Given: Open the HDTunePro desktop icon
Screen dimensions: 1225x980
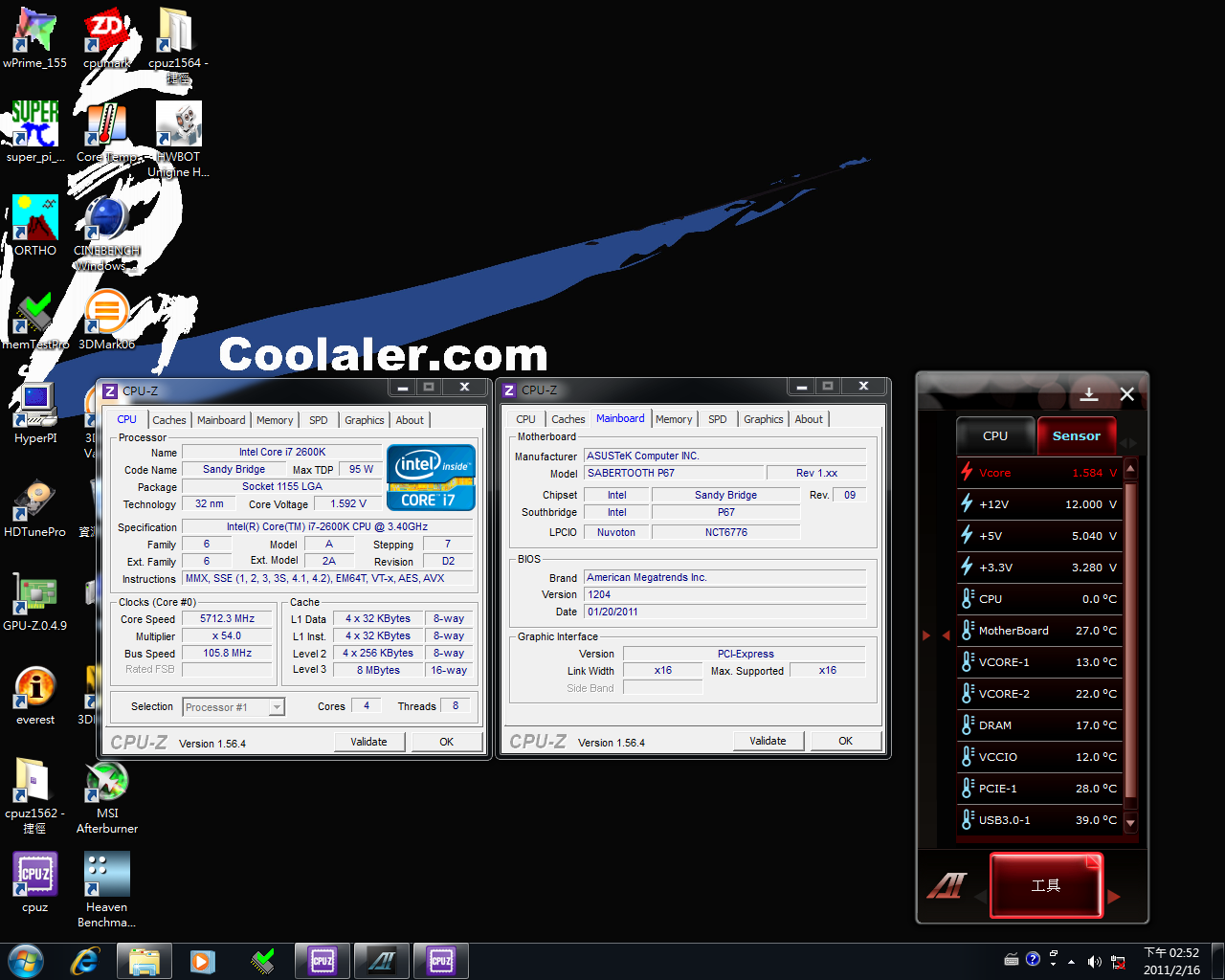Looking at the screenshot, I should click(35, 507).
